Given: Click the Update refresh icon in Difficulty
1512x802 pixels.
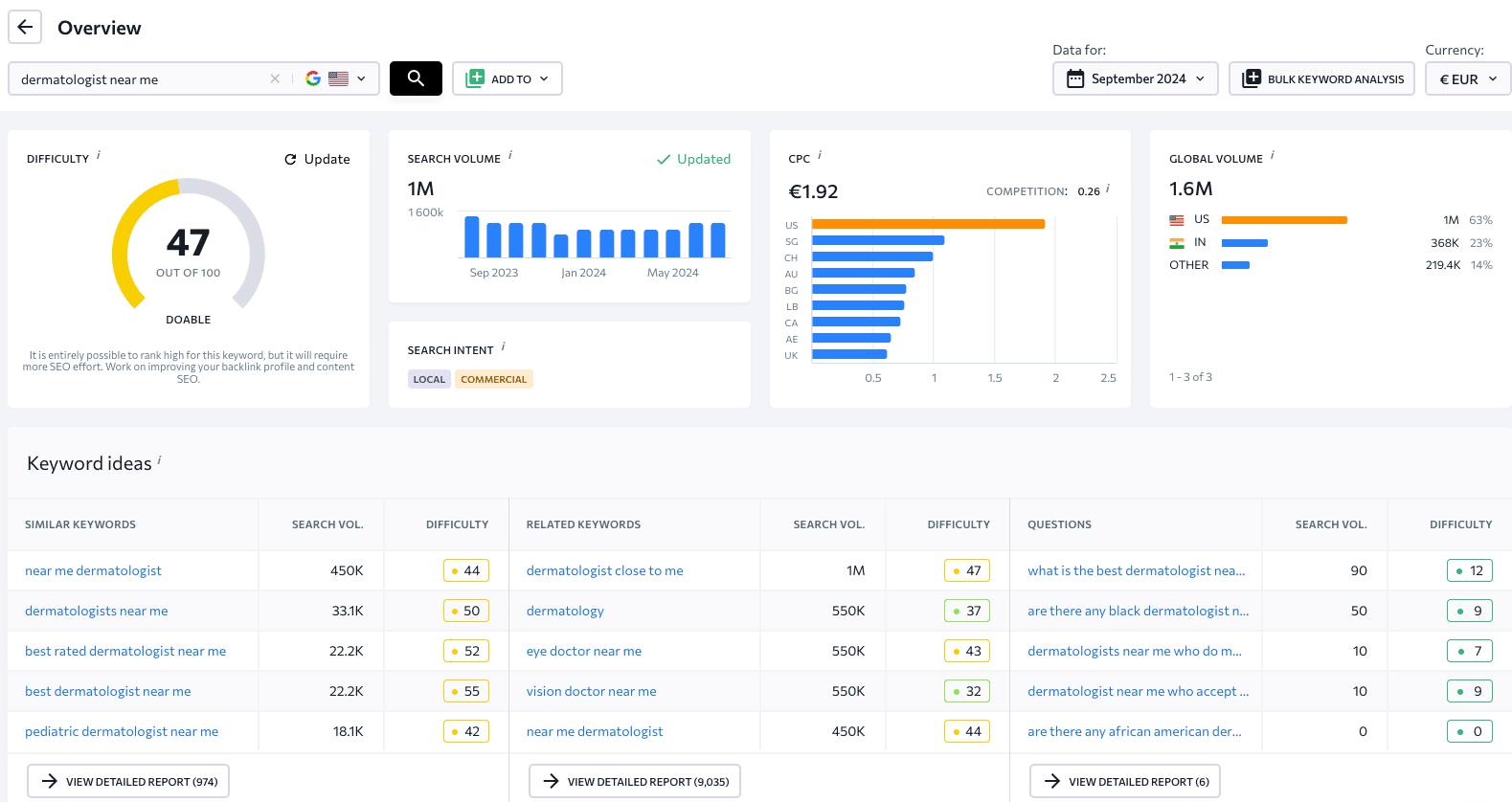Looking at the screenshot, I should point(290,160).
